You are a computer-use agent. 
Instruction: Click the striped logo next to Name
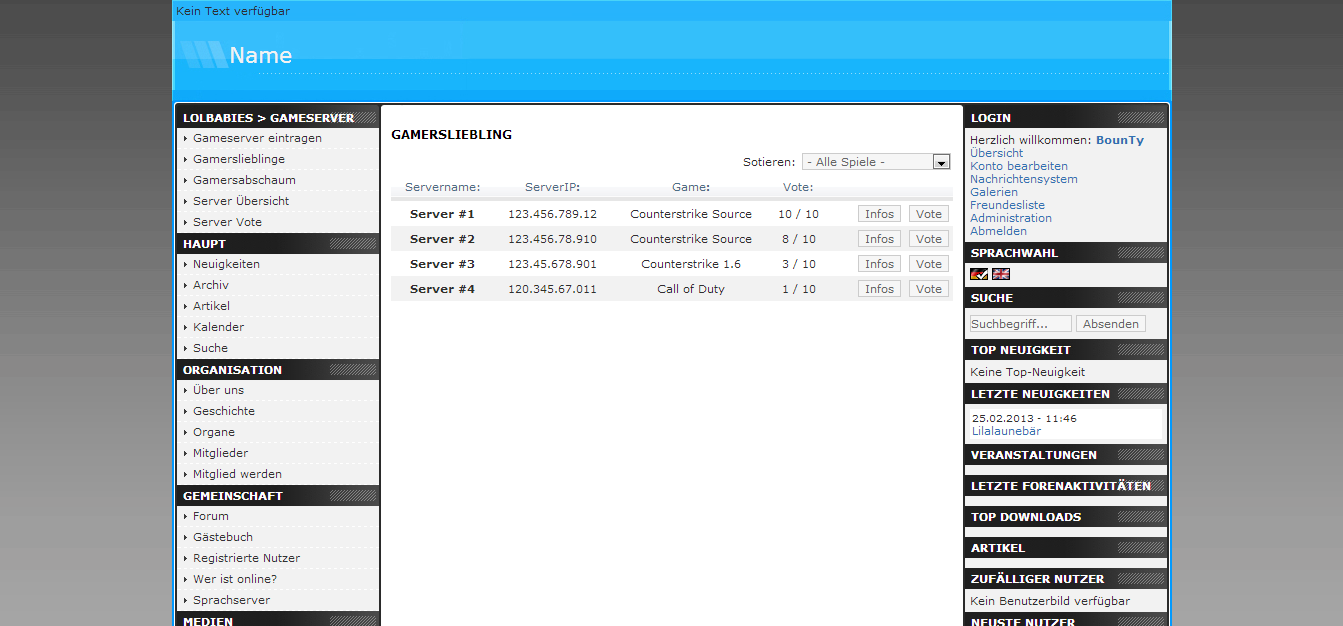tap(204, 55)
